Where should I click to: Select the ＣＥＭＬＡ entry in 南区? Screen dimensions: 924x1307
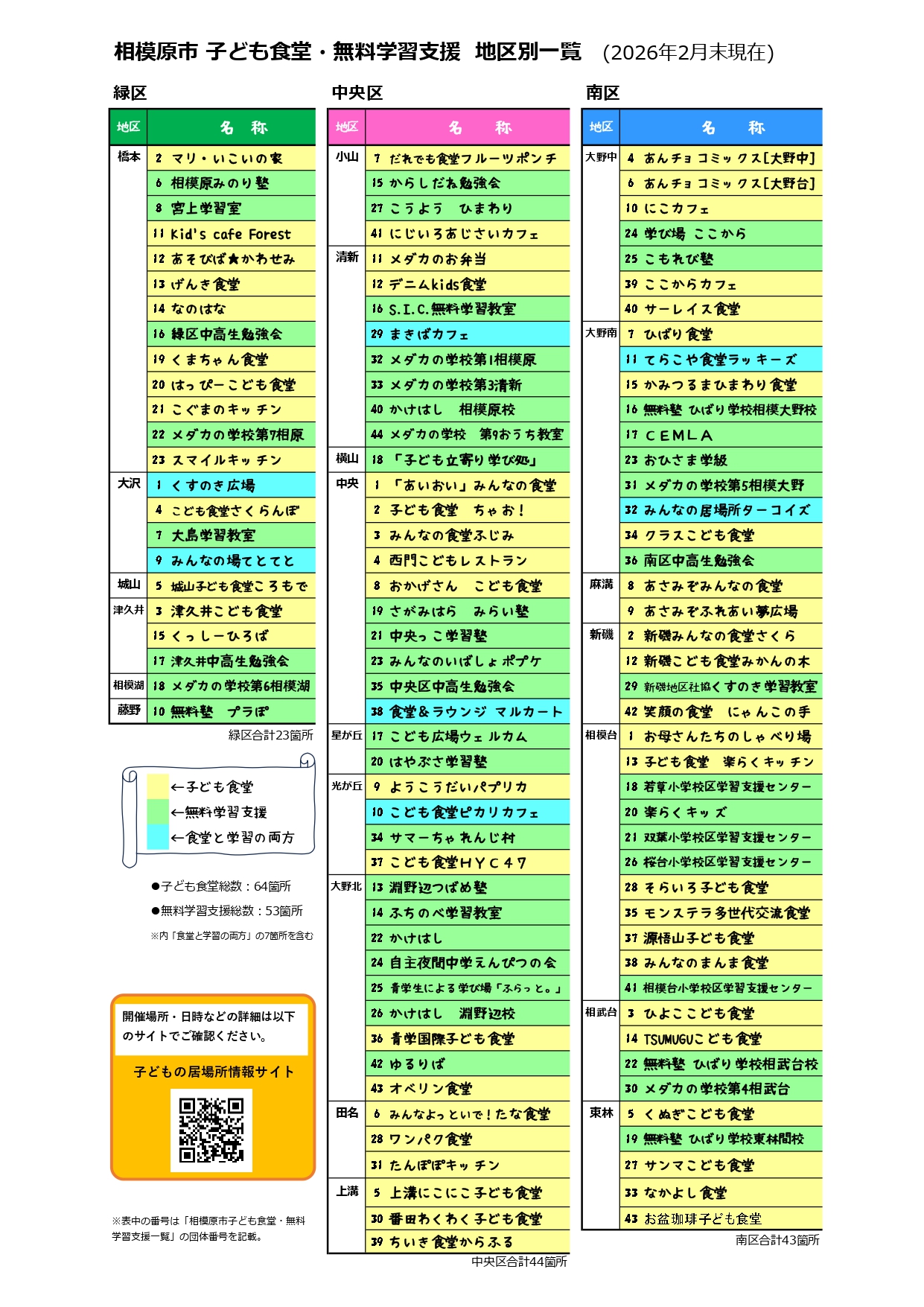pos(721,435)
